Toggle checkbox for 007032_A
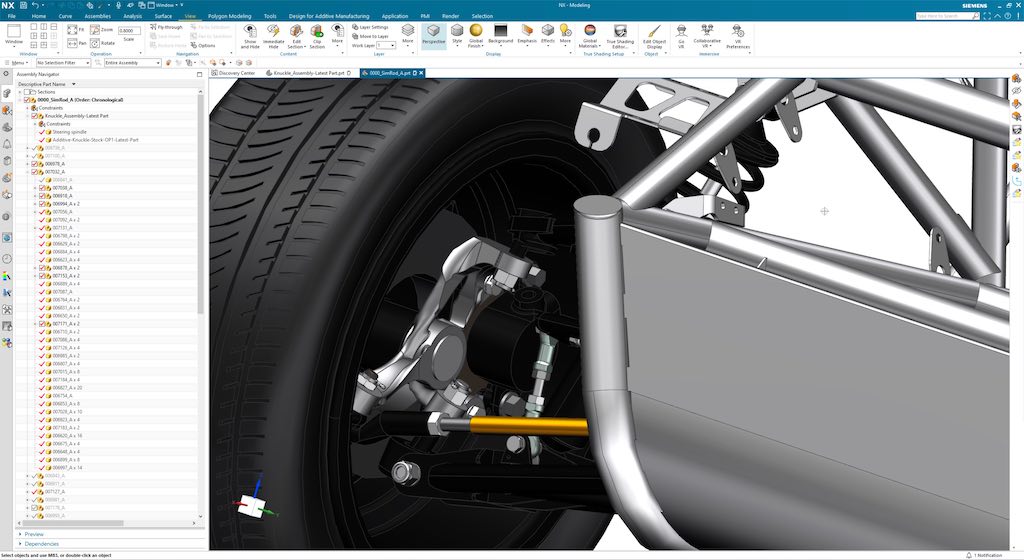 point(35,172)
